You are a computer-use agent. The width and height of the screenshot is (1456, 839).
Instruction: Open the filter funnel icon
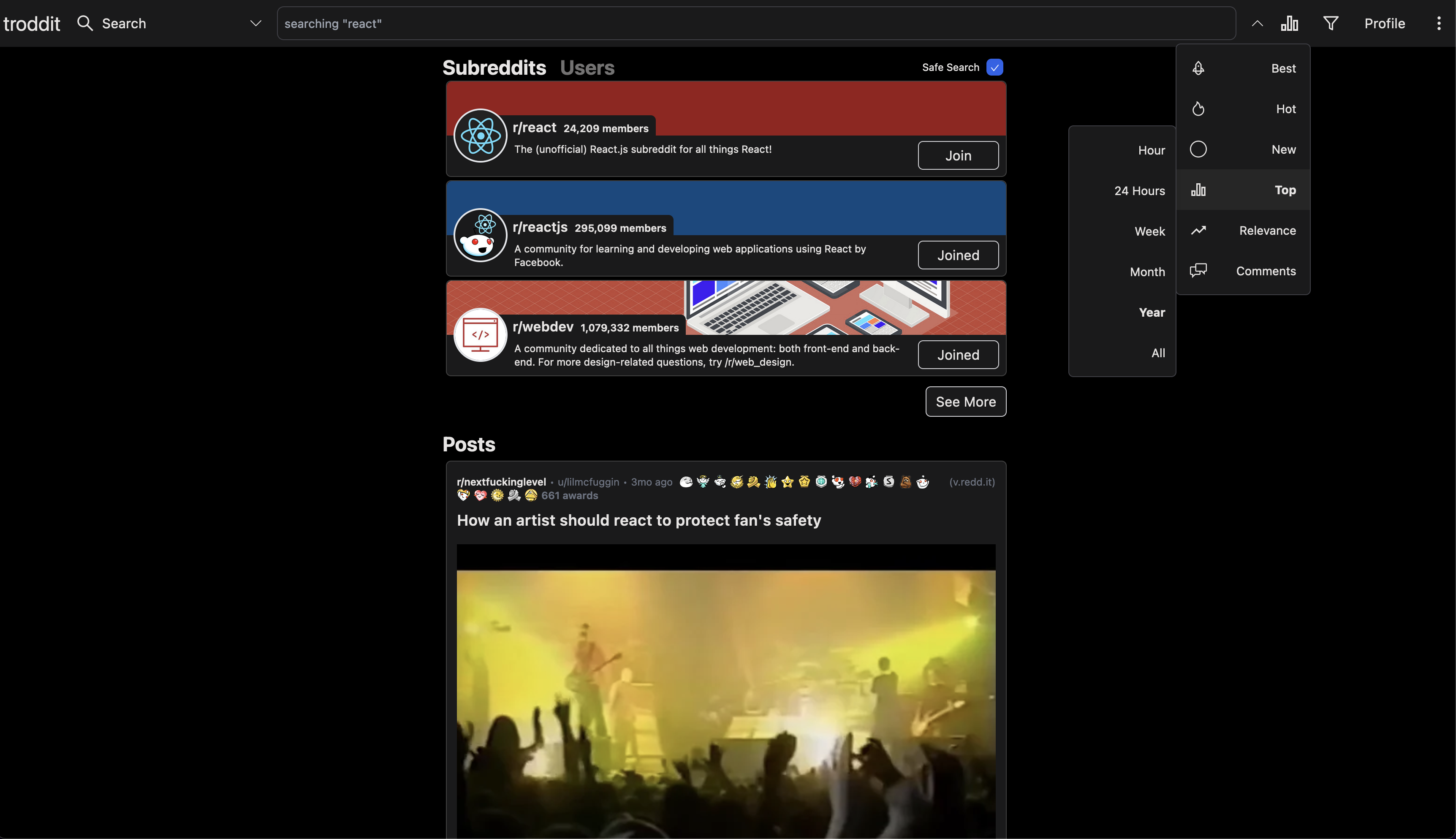coord(1331,24)
